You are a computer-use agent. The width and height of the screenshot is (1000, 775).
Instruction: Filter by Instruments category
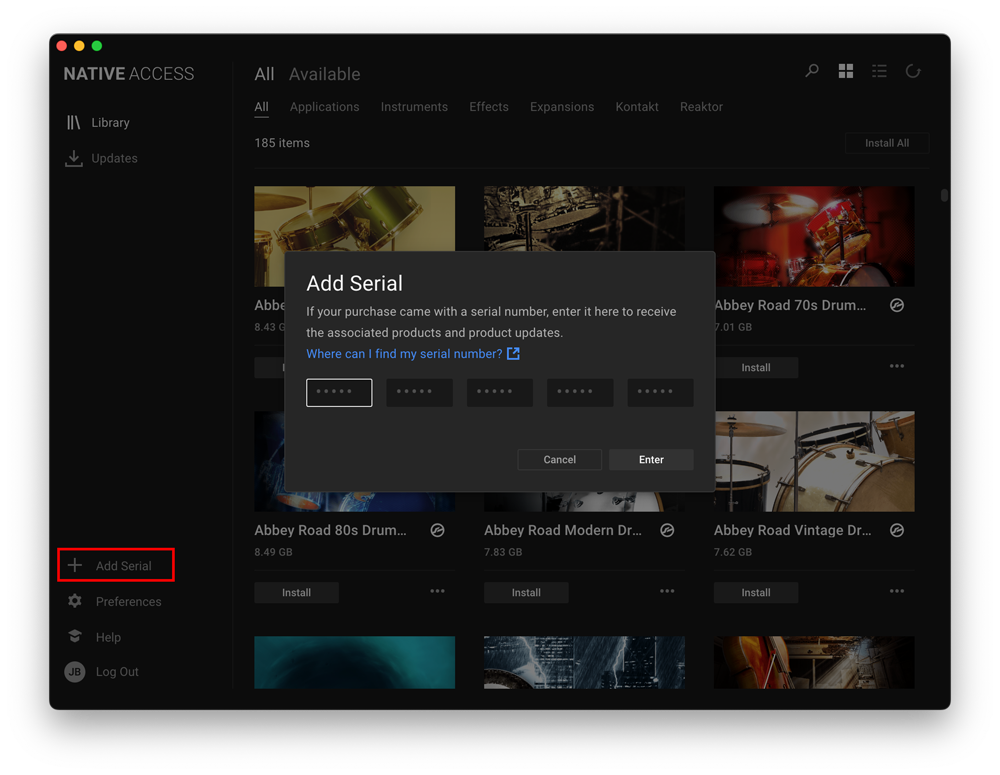[x=415, y=107]
